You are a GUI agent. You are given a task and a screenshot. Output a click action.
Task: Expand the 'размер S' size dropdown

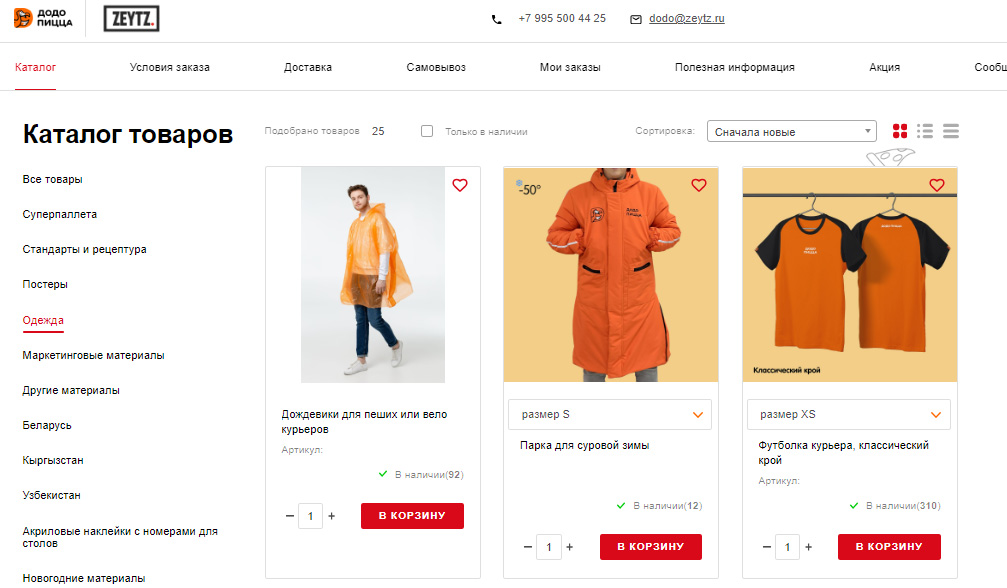(x=609, y=414)
